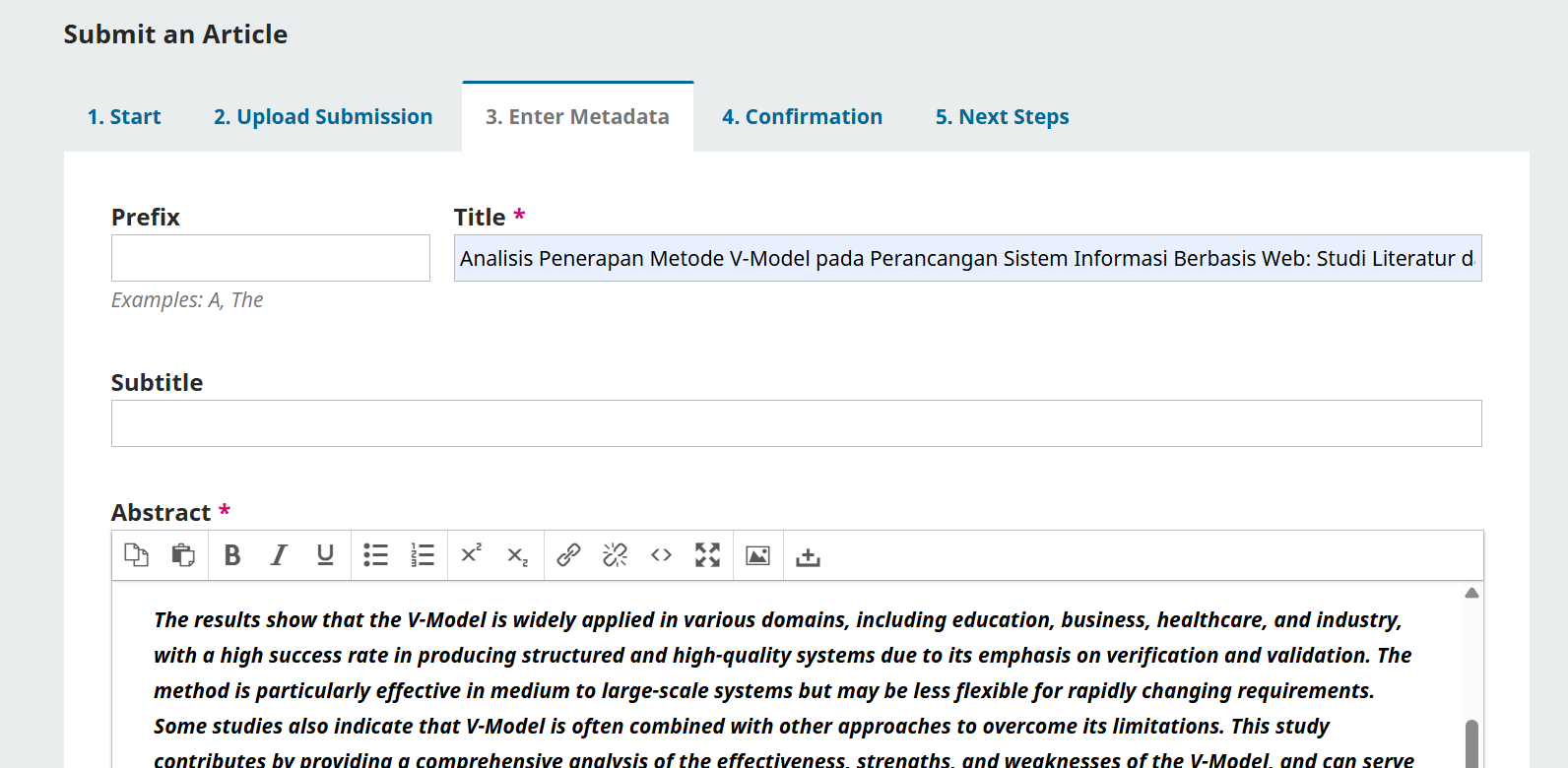Click the Copy icon in abstract toolbar

pos(136,555)
